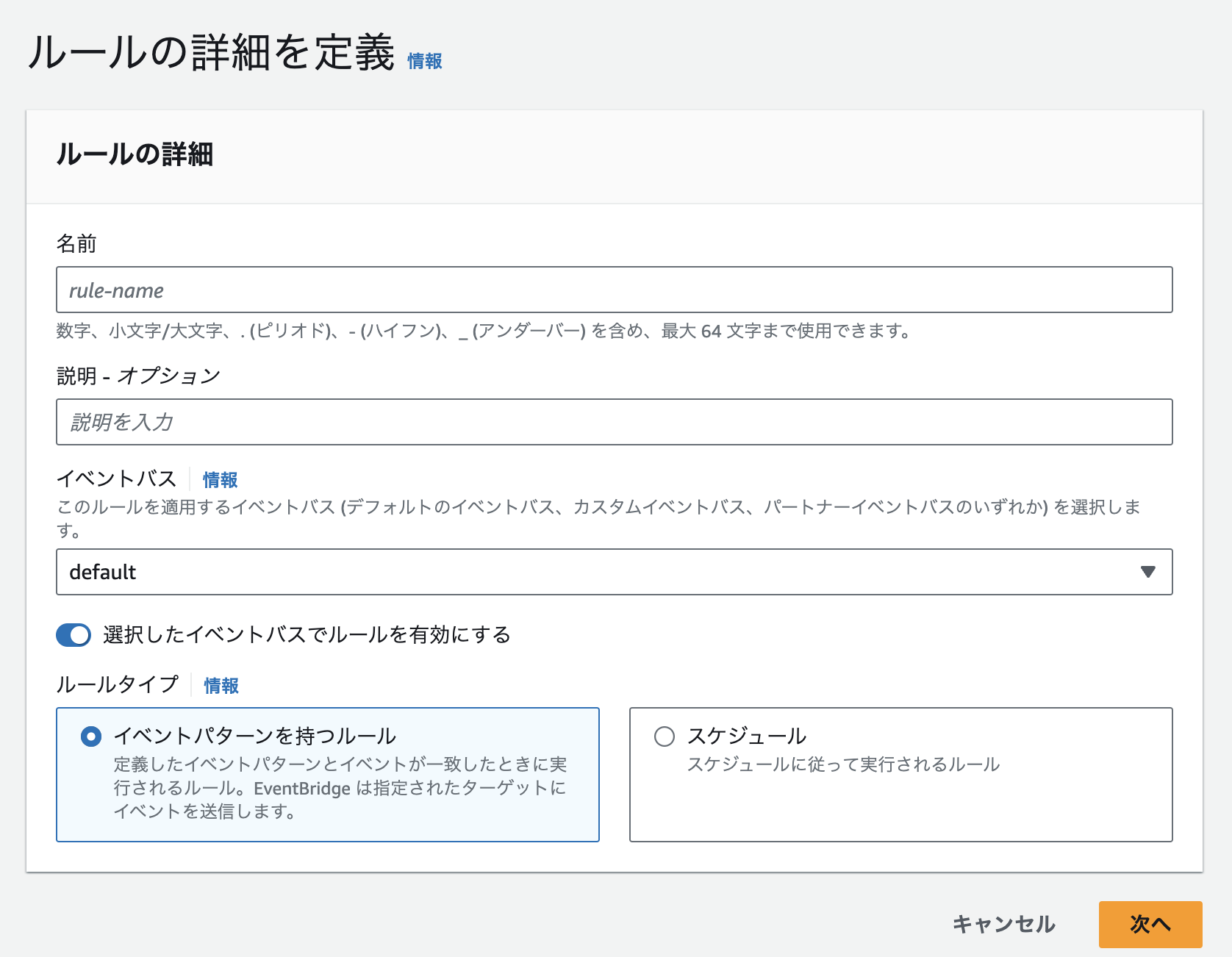Click the ルールタイプ label text
The height and width of the screenshot is (957, 1232).
tap(118, 684)
